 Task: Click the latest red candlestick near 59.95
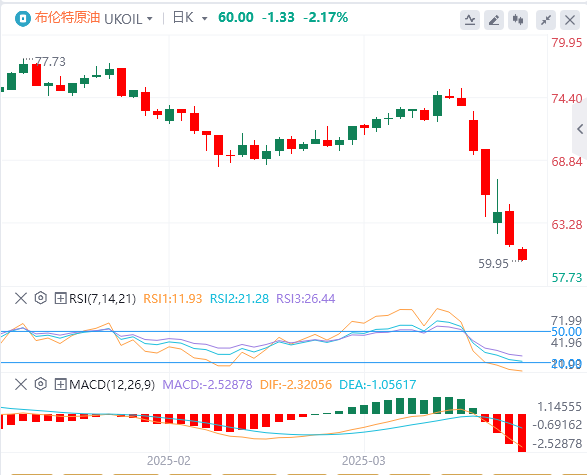click(x=522, y=254)
